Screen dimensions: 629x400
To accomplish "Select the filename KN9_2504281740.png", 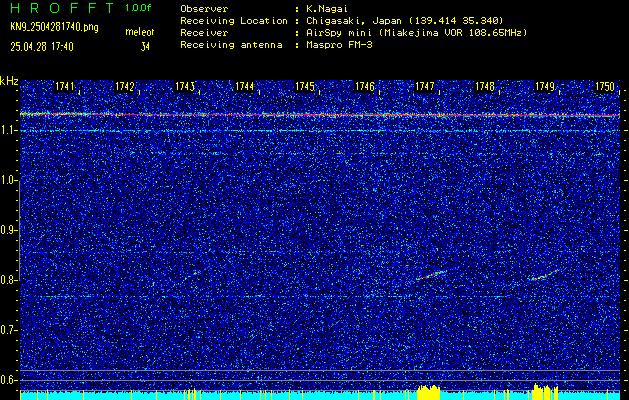I will click(x=54, y=27).
